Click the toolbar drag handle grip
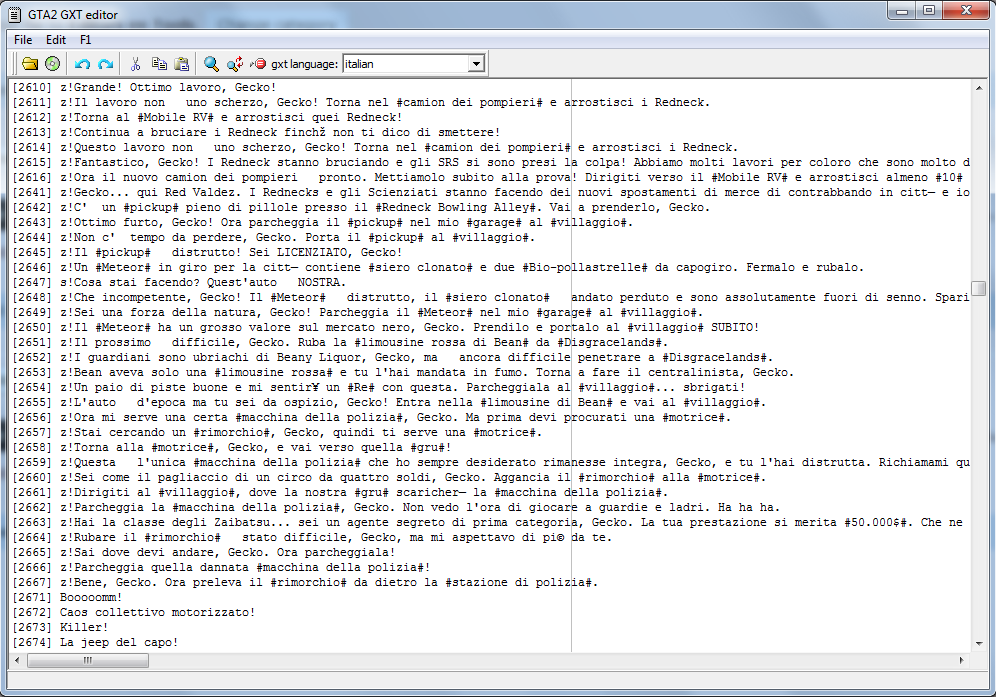The width and height of the screenshot is (996, 697). pos(15,64)
